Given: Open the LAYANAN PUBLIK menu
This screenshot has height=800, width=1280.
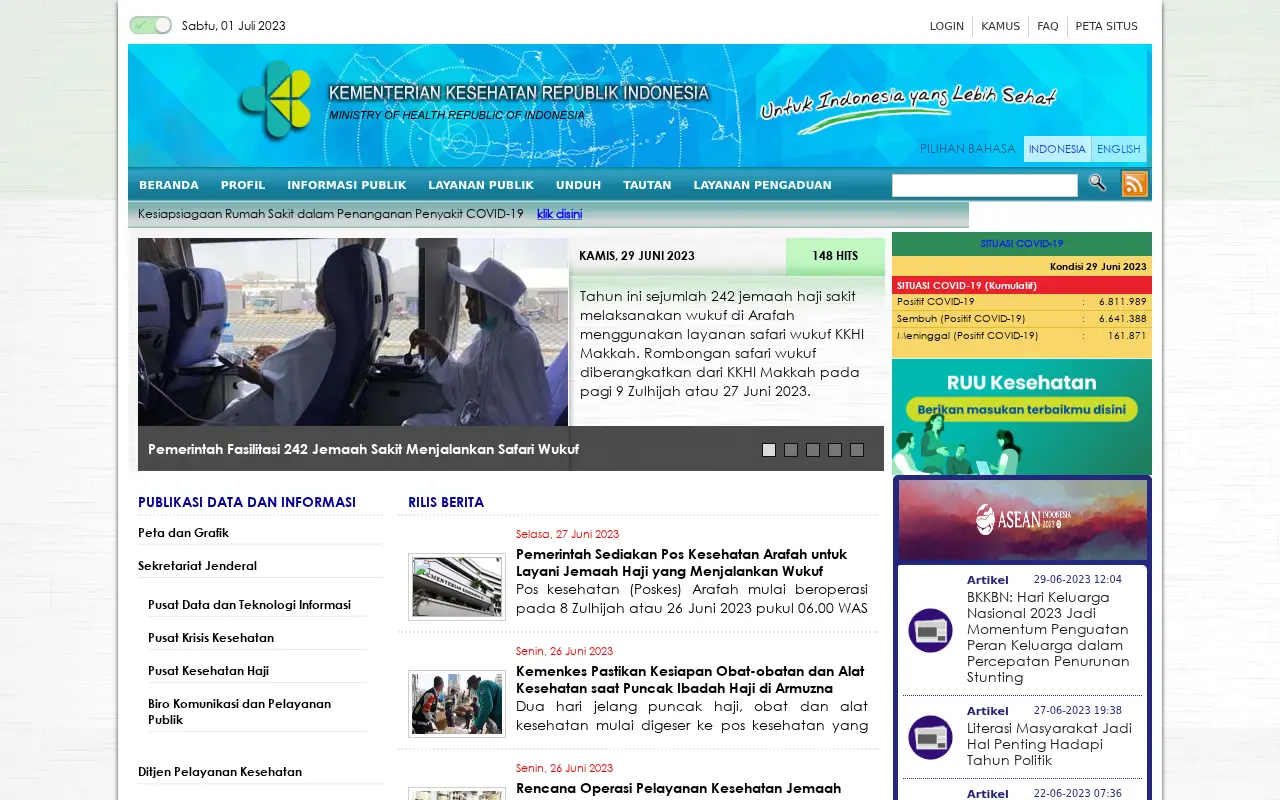Looking at the screenshot, I should [481, 185].
